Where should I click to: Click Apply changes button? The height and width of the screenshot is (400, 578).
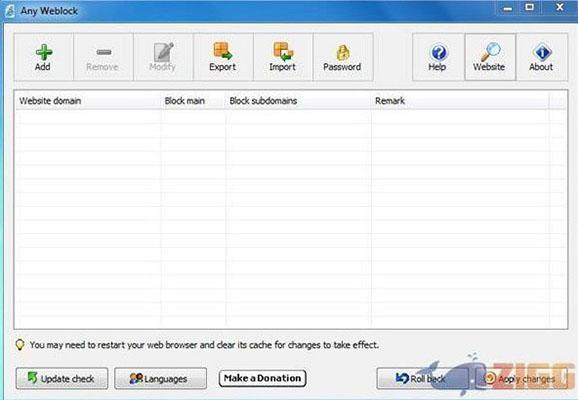pos(521,378)
